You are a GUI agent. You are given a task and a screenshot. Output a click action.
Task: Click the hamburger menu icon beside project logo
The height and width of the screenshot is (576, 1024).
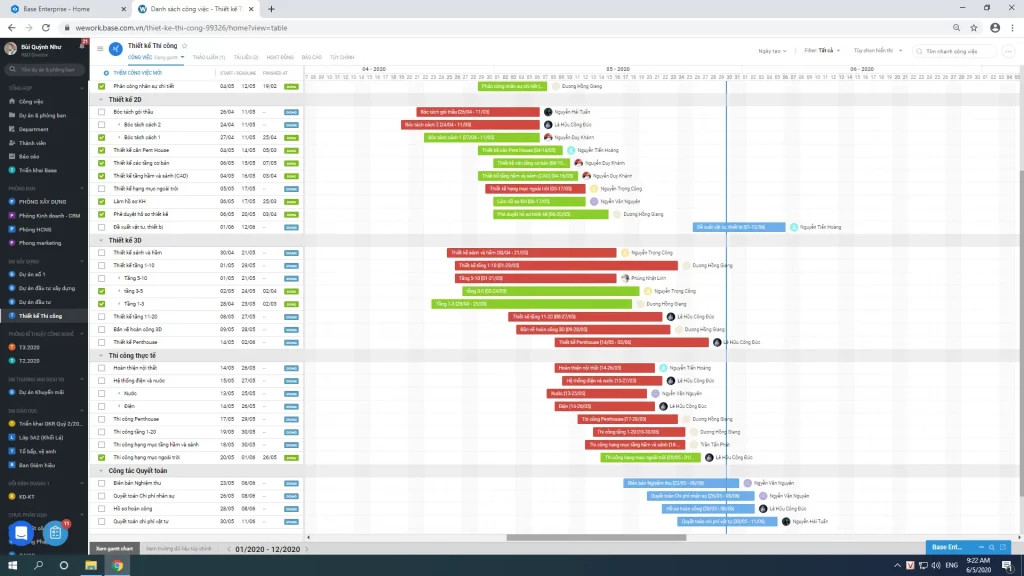(99, 47)
